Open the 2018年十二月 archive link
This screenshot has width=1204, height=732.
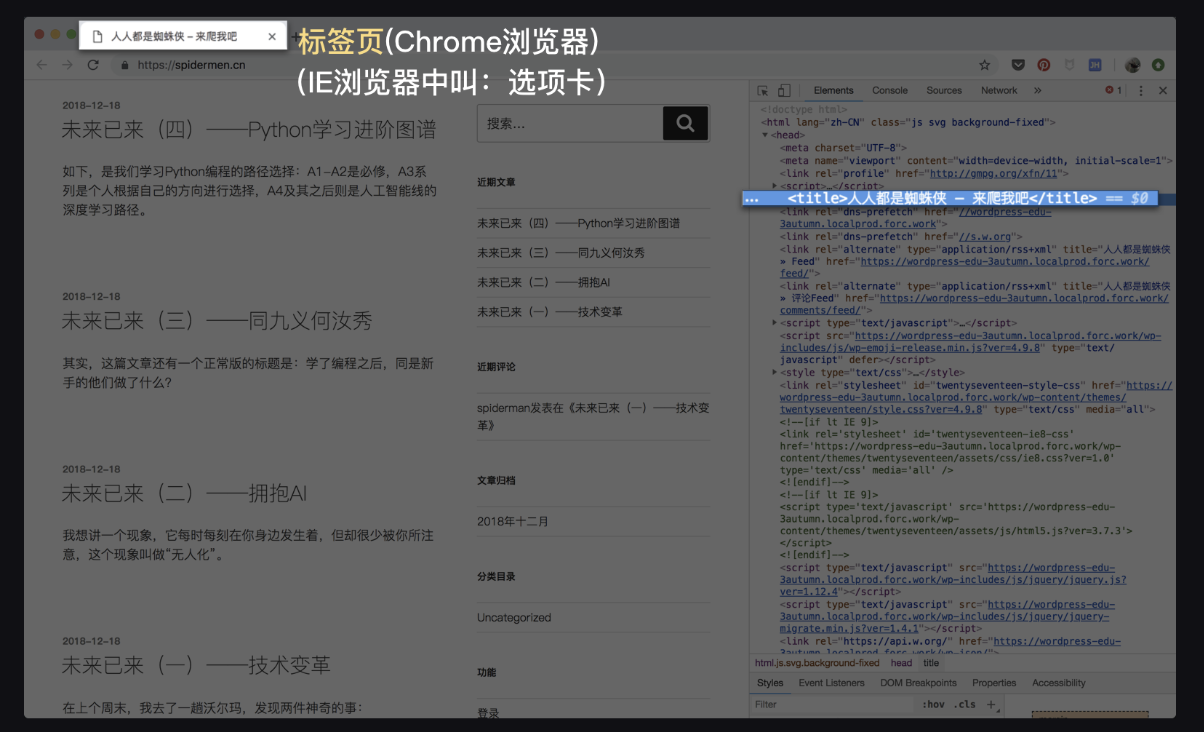tap(513, 522)
